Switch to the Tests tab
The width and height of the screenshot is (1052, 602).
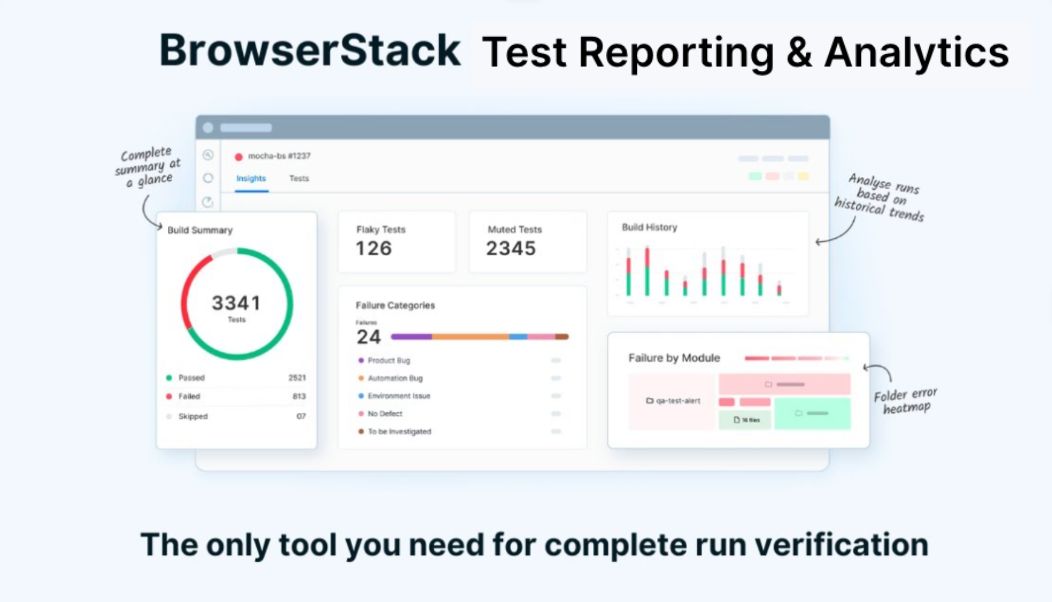click(x=299, y=179)
